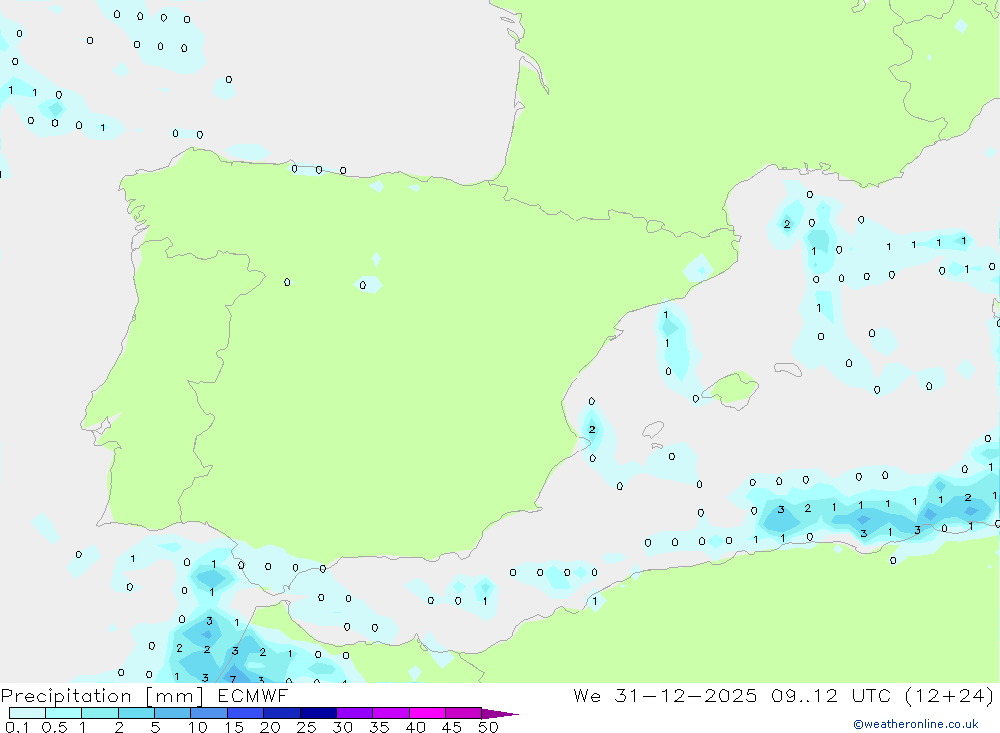This screenshot has height=733, width=1000.
Task: Select the 5–10 mm legend color swatch
Action: (173, 713)
